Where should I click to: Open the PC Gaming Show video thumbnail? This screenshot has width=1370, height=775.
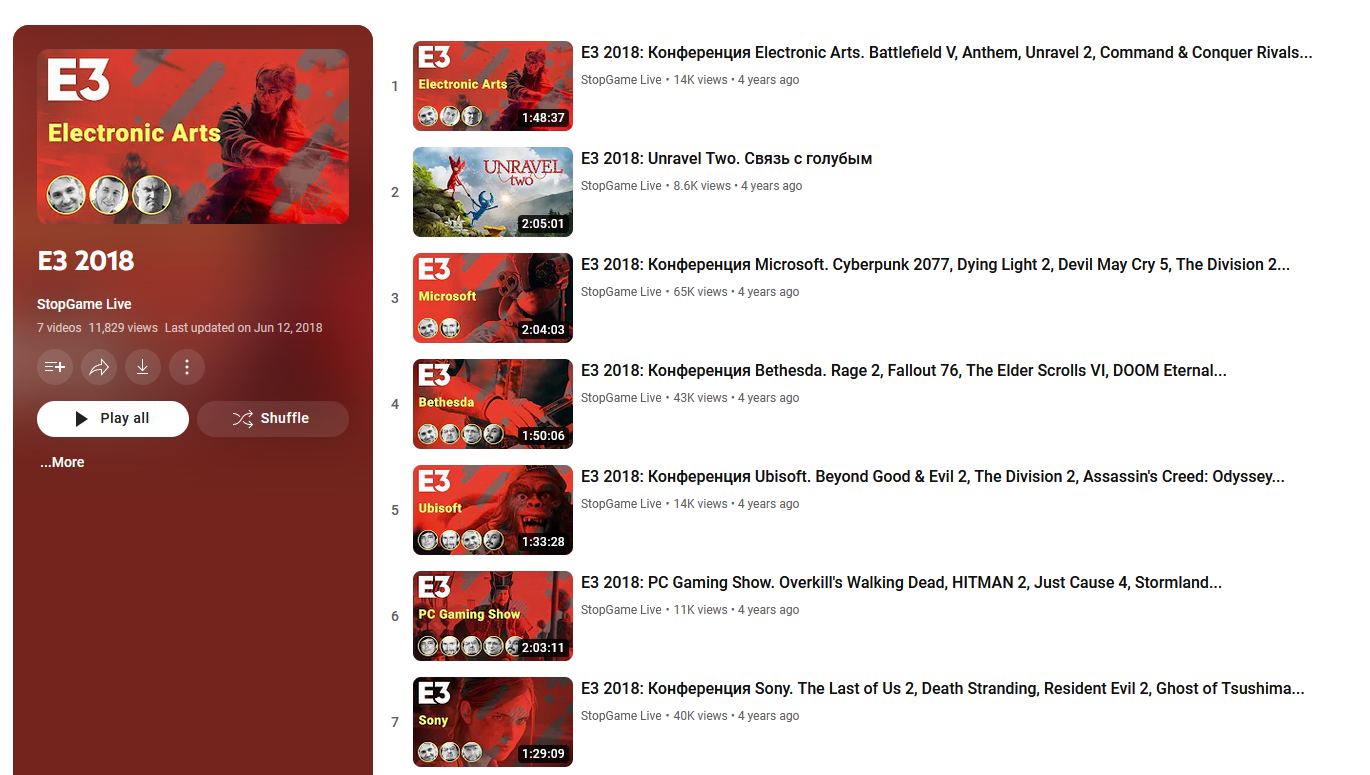pos(493,616)
